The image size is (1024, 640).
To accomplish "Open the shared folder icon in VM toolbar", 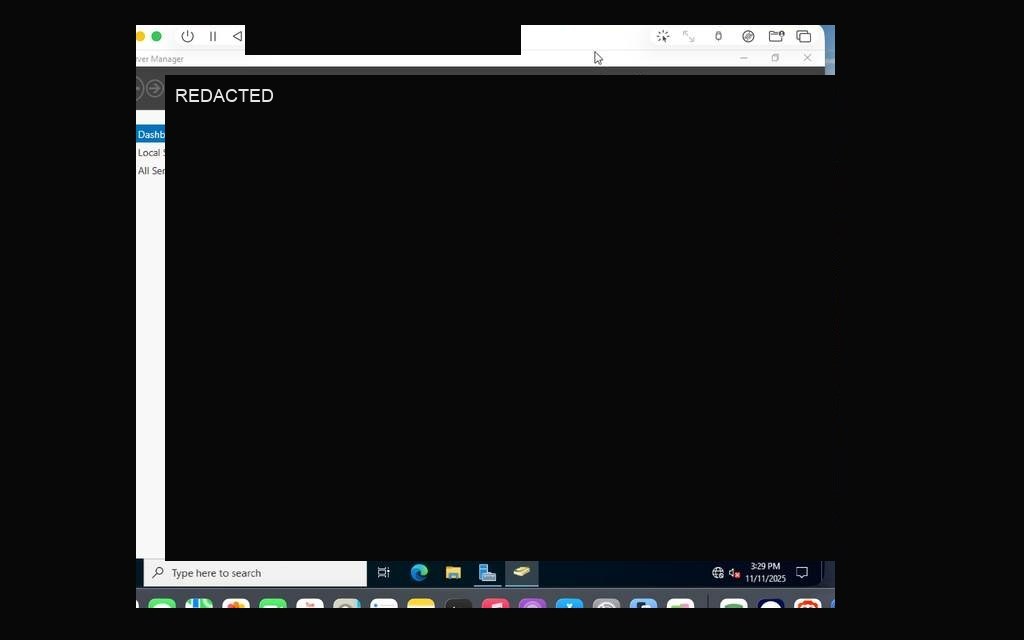I will (x=776, y=37).
